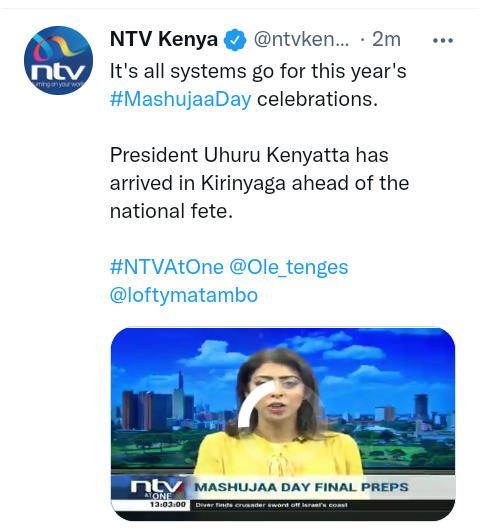Click the MASHUJAA DAY FINAL PREPS banner
Image resolution: width=480 pixels, height=530 pixels.
301,487
